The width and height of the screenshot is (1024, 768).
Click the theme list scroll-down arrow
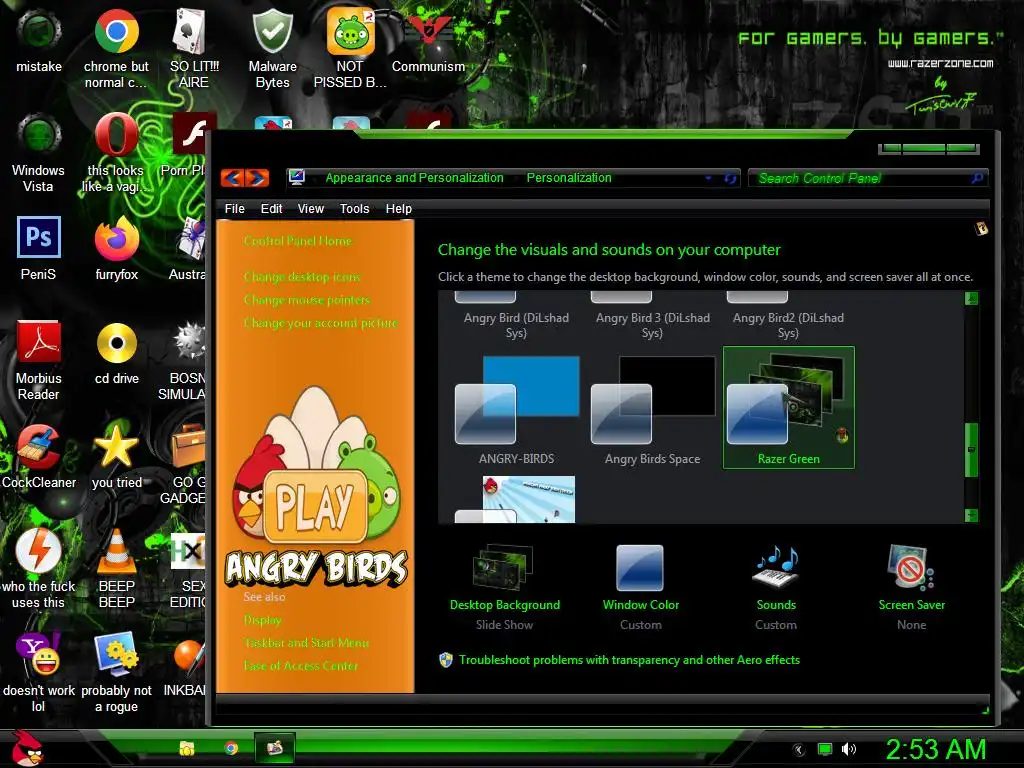click(971, 515)
